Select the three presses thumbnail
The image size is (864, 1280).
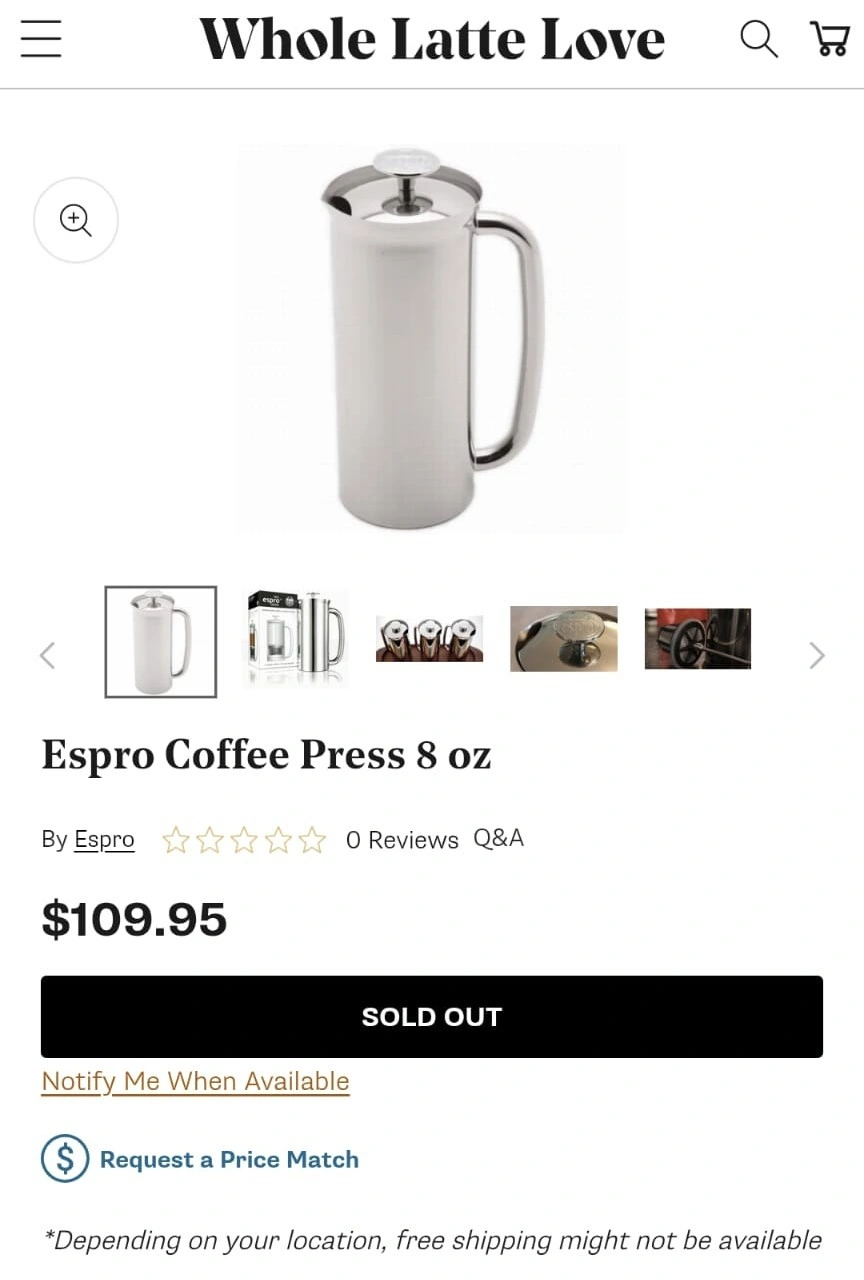click(429, 638)
